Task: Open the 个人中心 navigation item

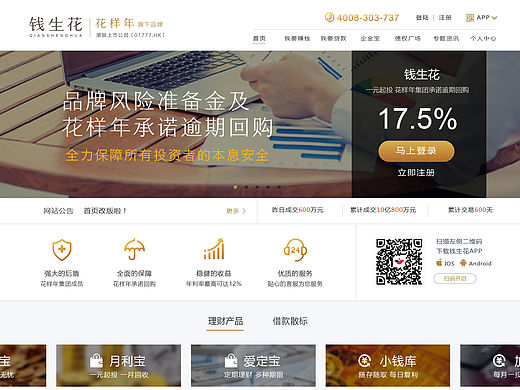Action: pos(483,39)
